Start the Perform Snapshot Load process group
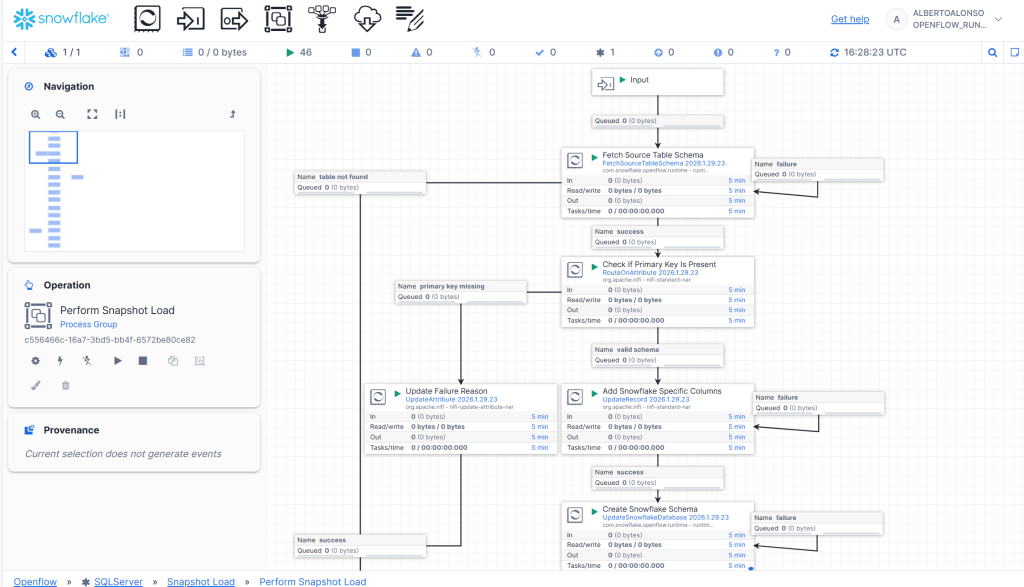The width and height of the screenshot is (1024, 587). point(117,360)
